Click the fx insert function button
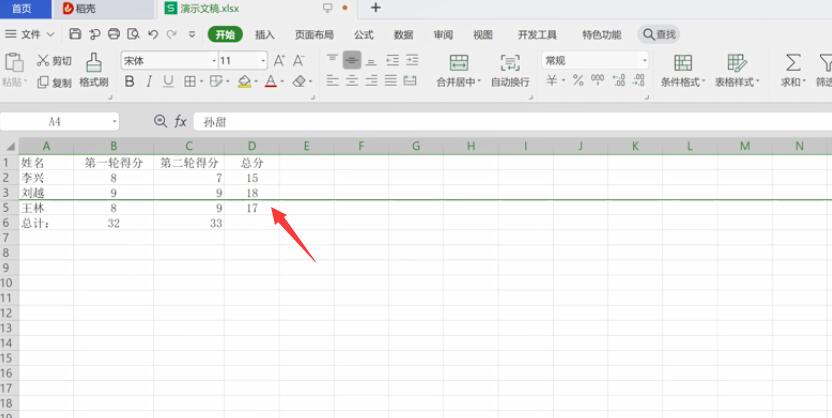This screenshot has width=832, height=418. (x=180, y=121)
